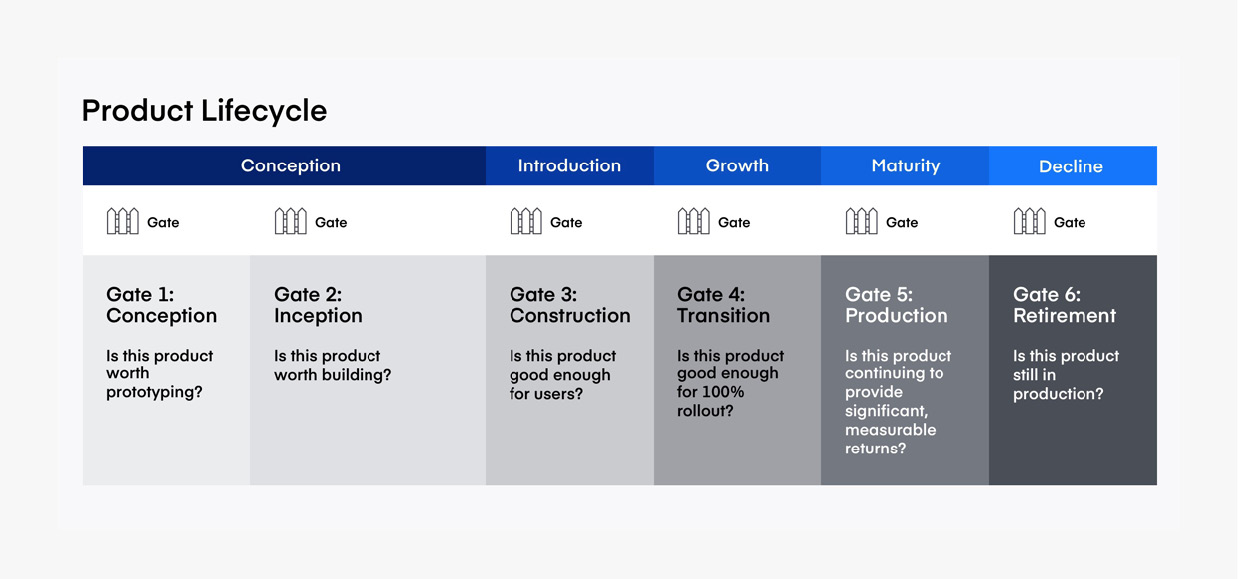
Task: Click the Product Lifecycle title
Action: pos(204,110)
